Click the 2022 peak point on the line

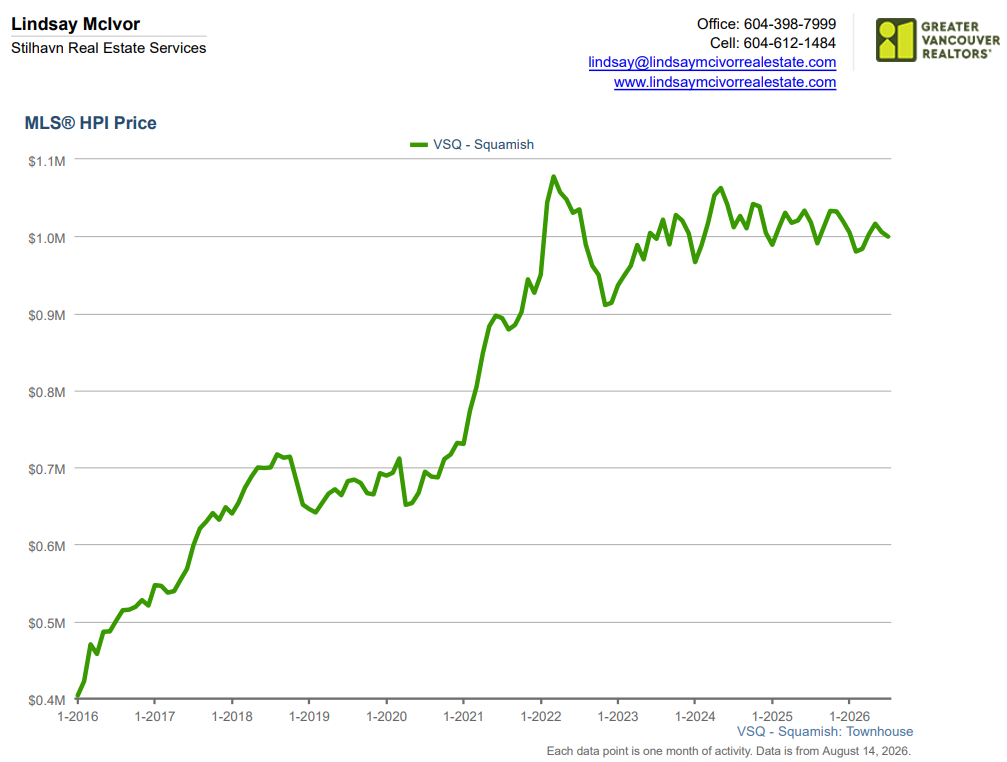tap(554, 177)
